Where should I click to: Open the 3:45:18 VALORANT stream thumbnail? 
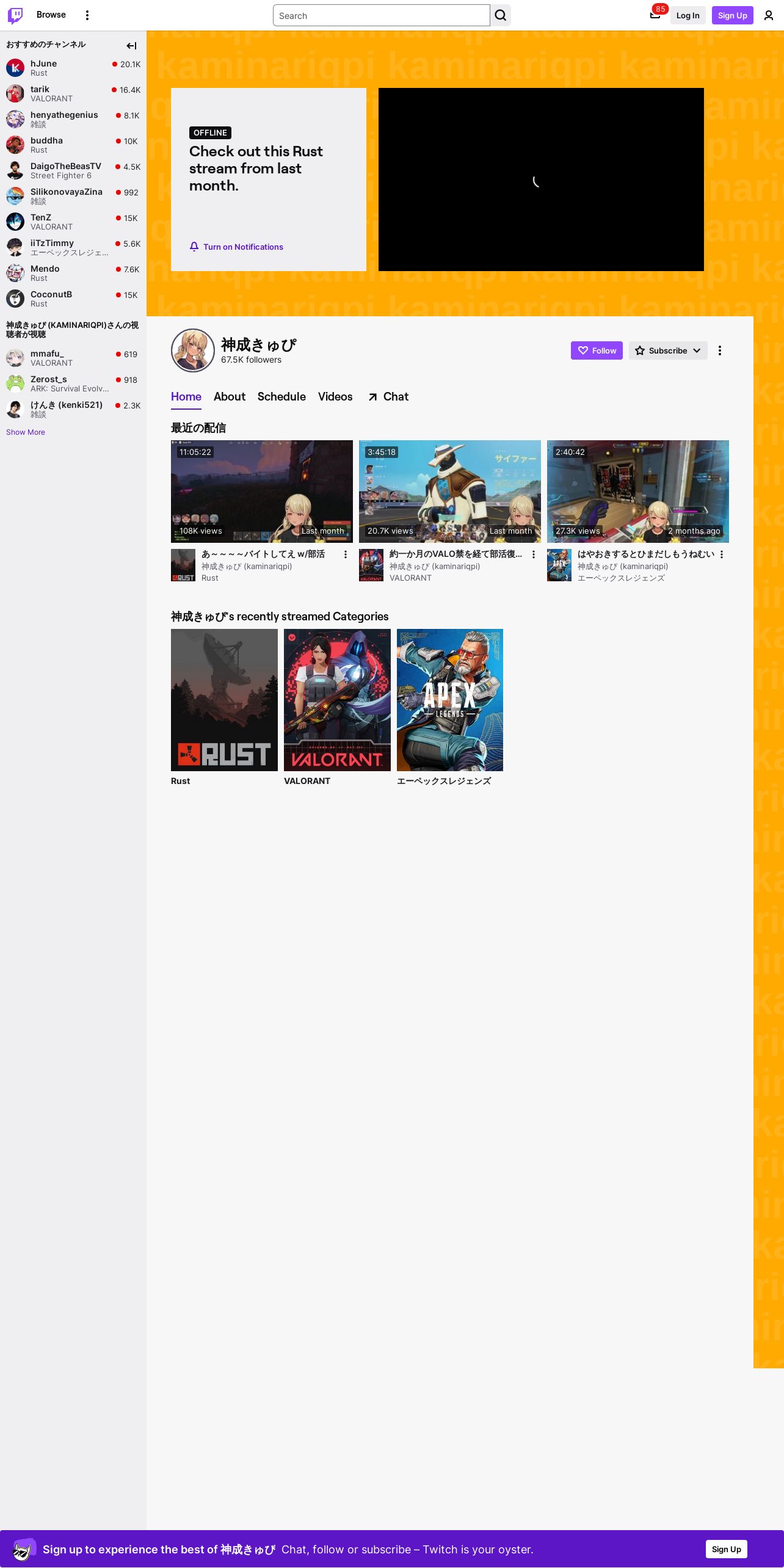450,492
